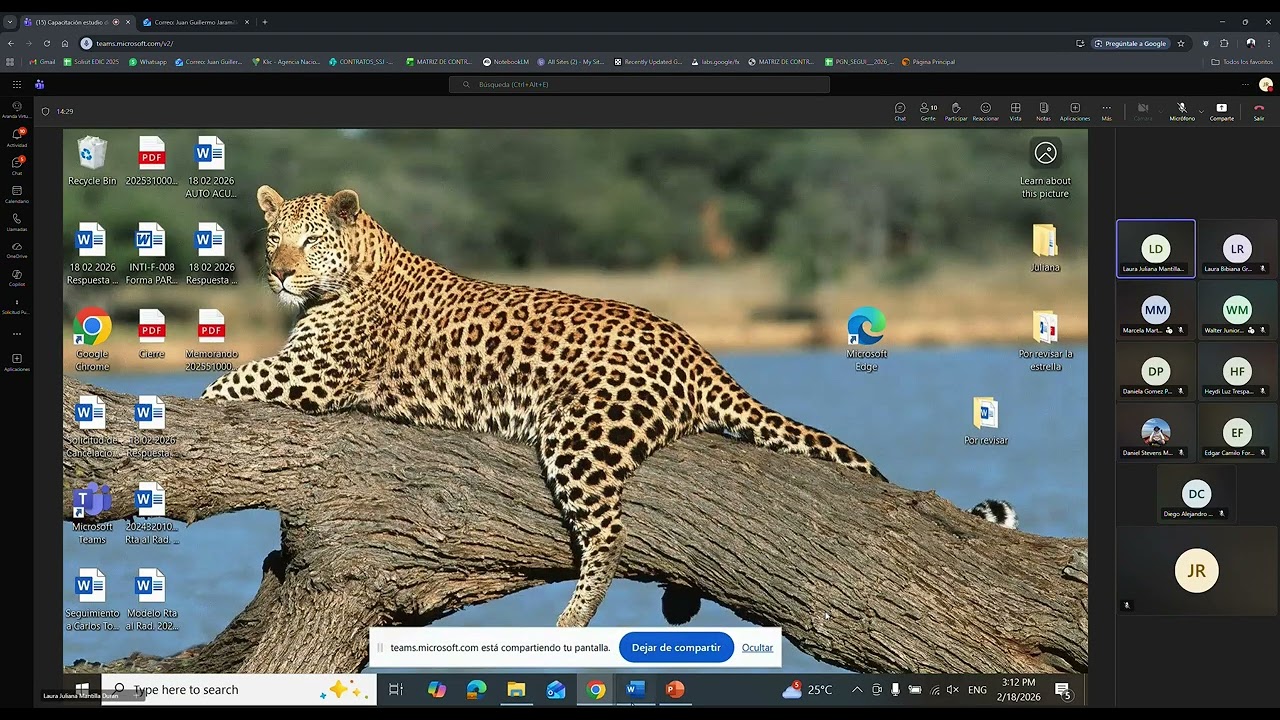Open OneDrive in Teams sidebar
1280x720 pixels.
pyautogui.click(x=17, y=250)
